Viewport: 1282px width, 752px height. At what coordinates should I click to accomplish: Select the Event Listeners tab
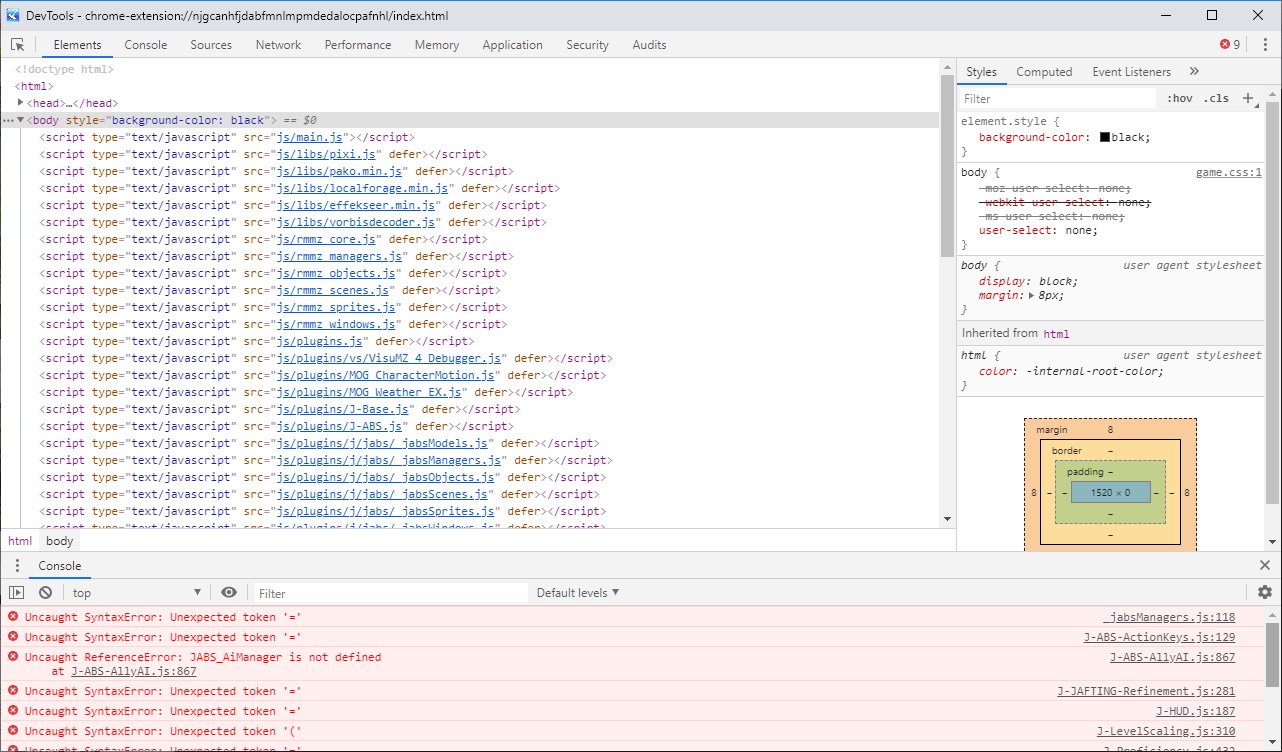point(1131,72)
